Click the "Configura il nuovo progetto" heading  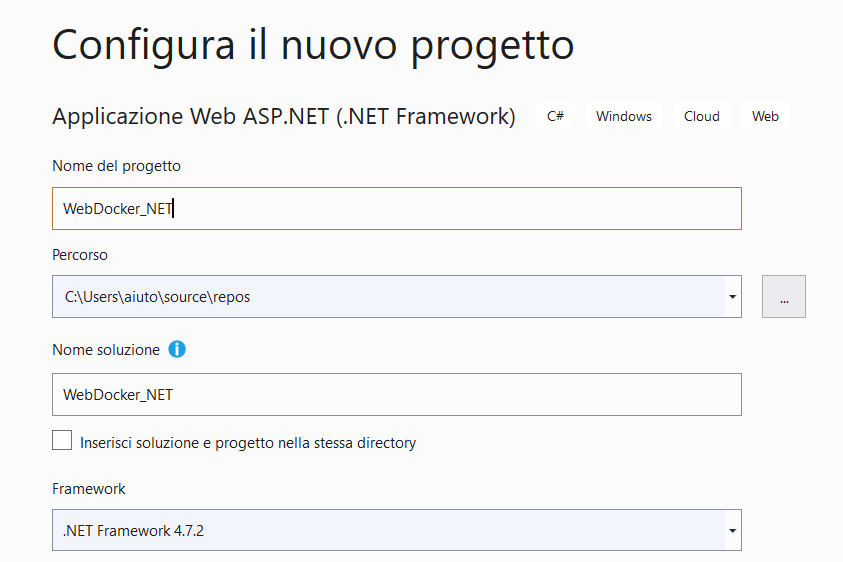coord(313,45)
